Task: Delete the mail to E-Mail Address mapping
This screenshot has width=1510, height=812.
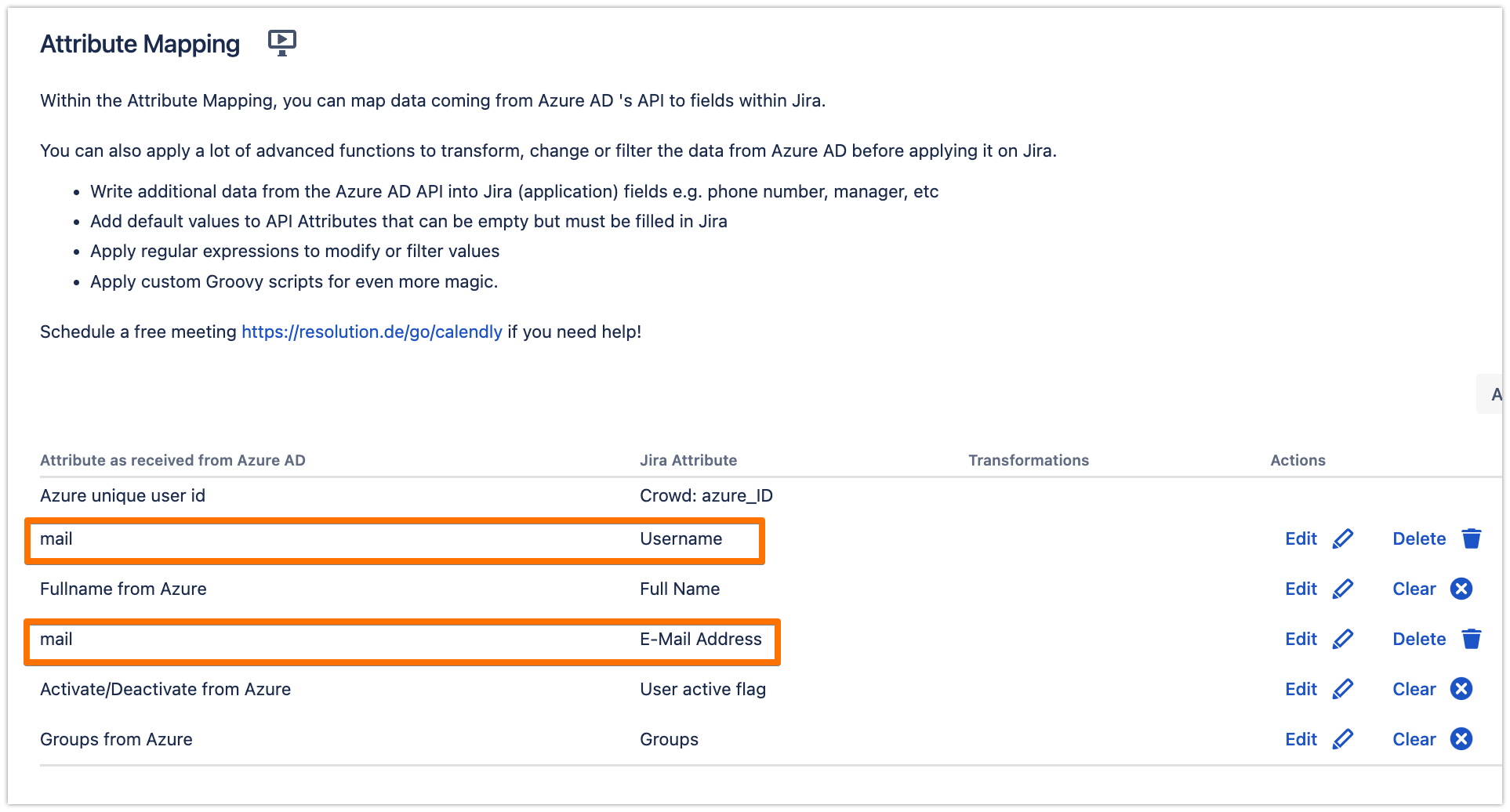Action: pyautogui.click(x=1419, y=639)
